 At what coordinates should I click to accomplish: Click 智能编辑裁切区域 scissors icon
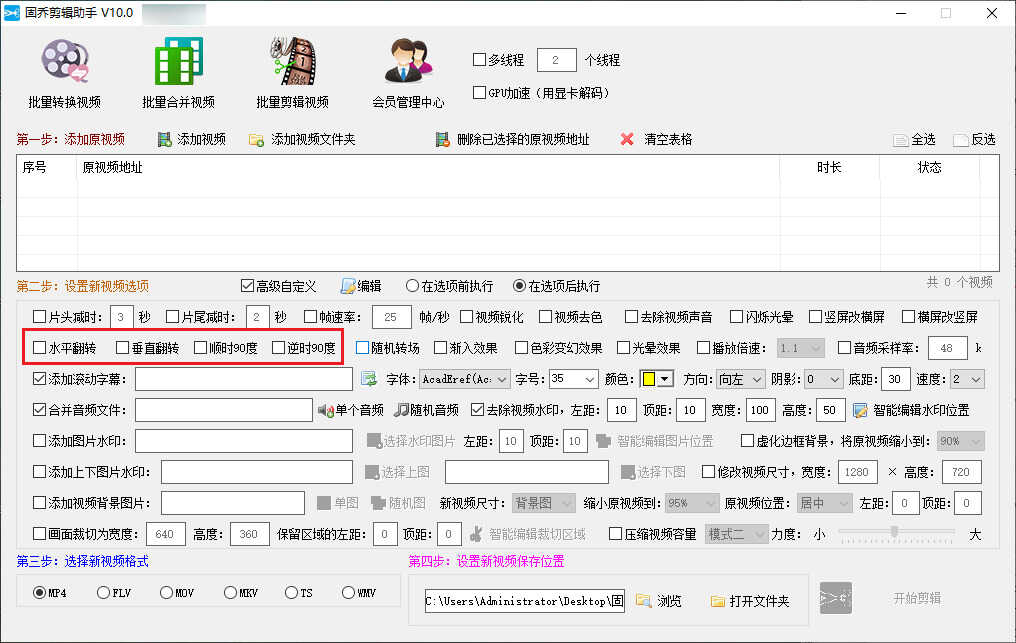click(x=476, y=534)
